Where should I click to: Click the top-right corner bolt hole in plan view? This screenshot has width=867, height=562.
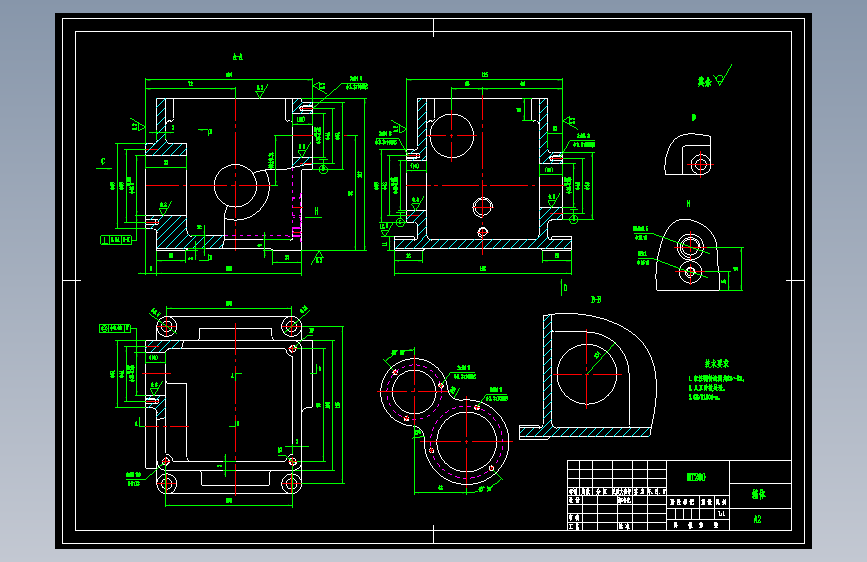tap(291, 326)
